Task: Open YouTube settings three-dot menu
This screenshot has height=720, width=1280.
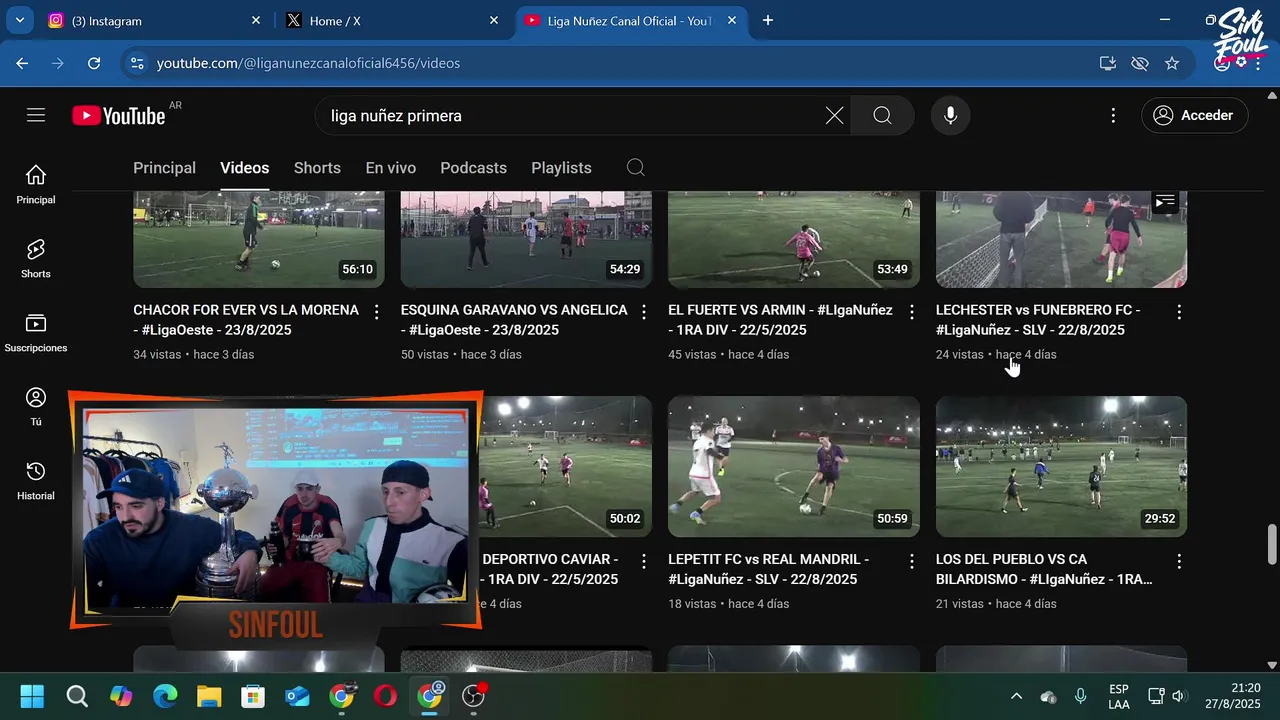Action: tap(1113, 116)
